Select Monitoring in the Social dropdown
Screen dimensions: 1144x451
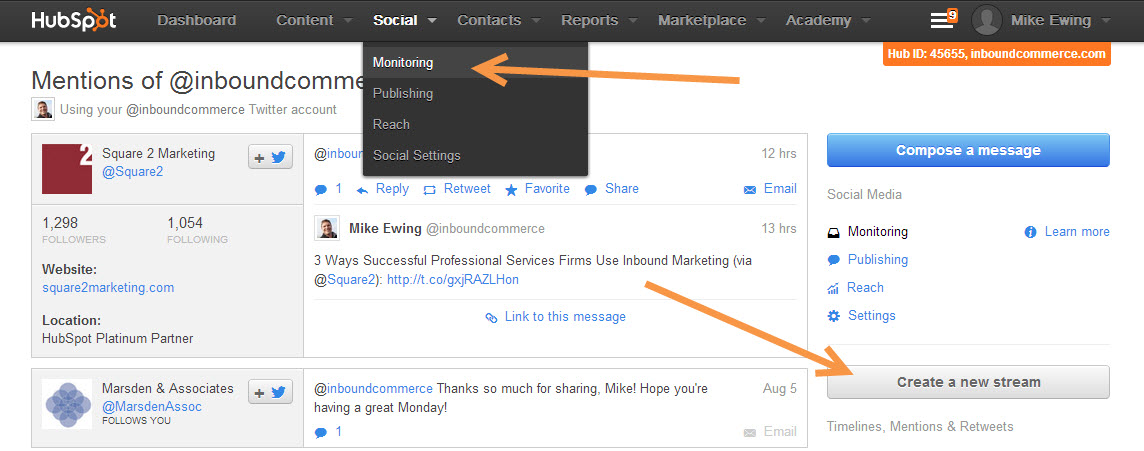click(x=475, y=63)
